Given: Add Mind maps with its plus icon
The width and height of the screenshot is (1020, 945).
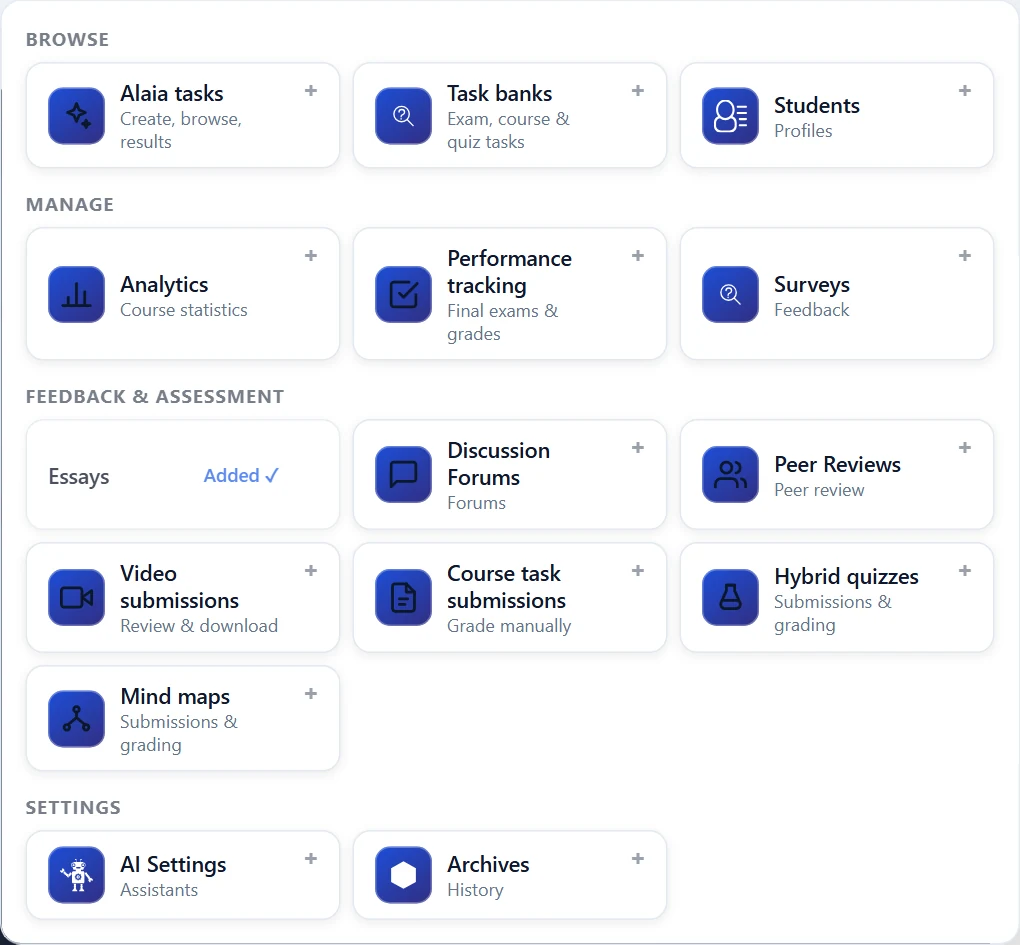Looking at the screenshot, I should click(x=311, y=693).
